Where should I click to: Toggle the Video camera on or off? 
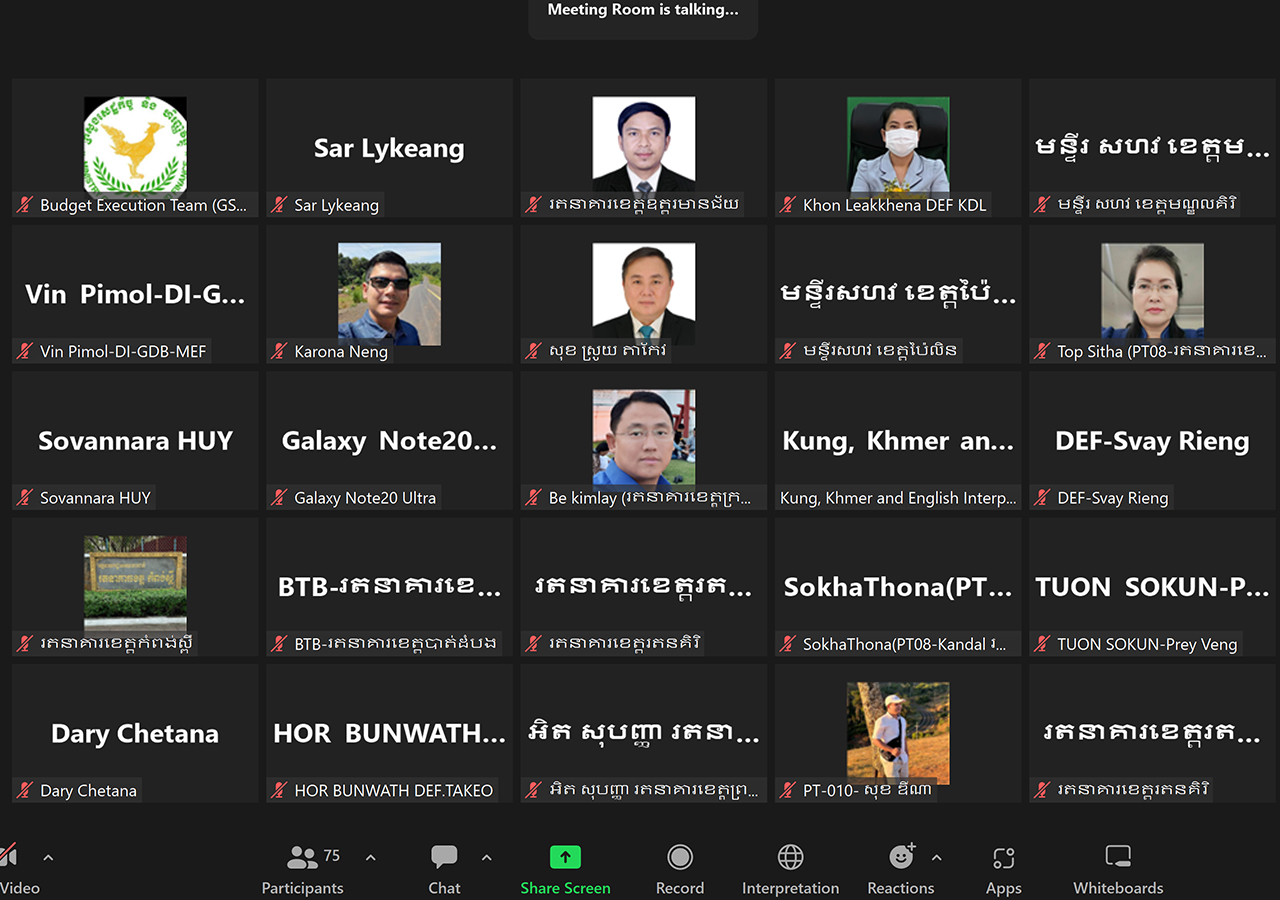(x=8, y=855)
